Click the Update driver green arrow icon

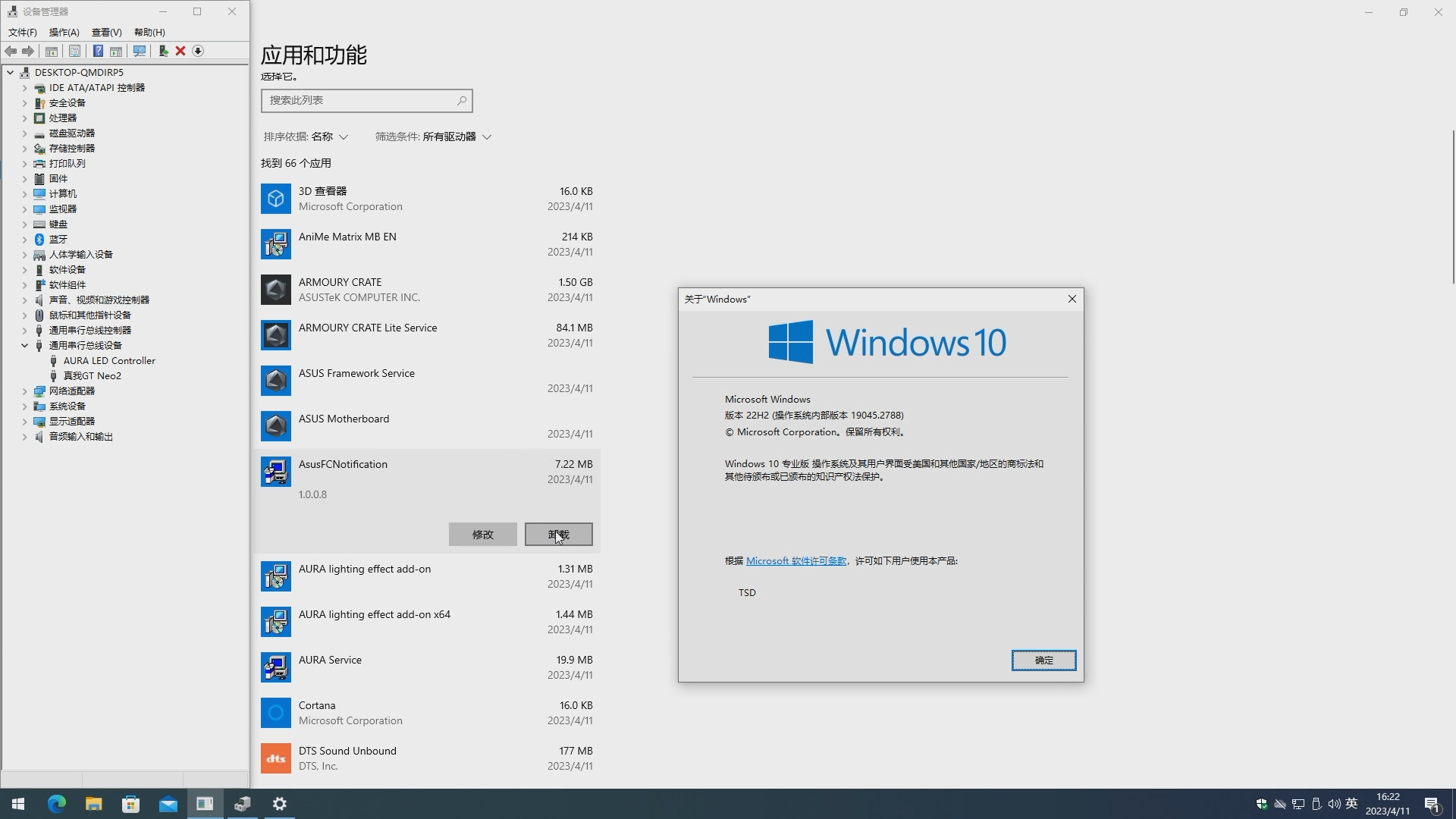[x=163, y=51]
